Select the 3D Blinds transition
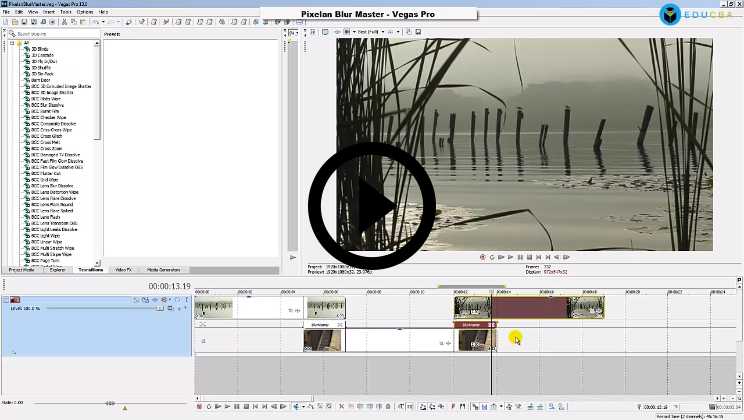 pyautogui.click(x=42, y=50)
